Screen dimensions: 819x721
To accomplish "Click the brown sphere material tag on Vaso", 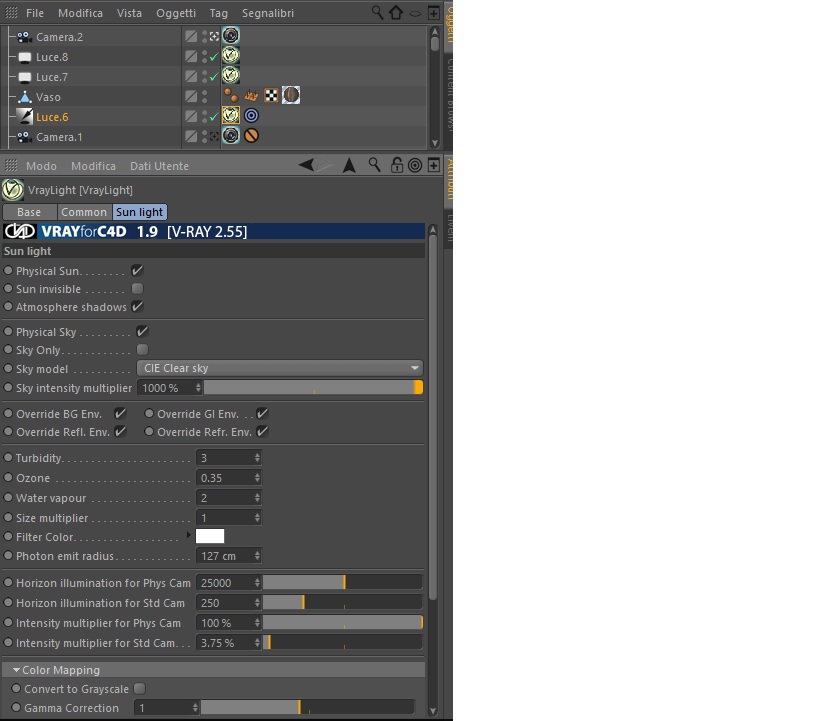I will pyautogui.click(x=291, y=95).
